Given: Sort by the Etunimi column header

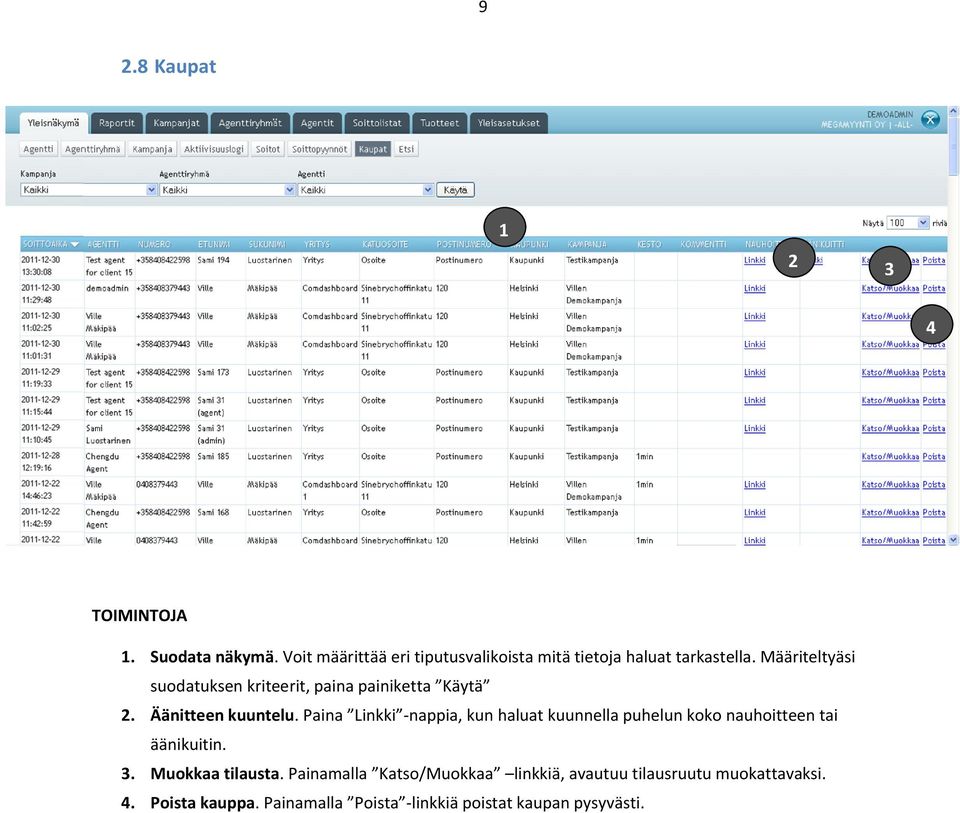Looking at the screenshot, I should coord(214,244).
